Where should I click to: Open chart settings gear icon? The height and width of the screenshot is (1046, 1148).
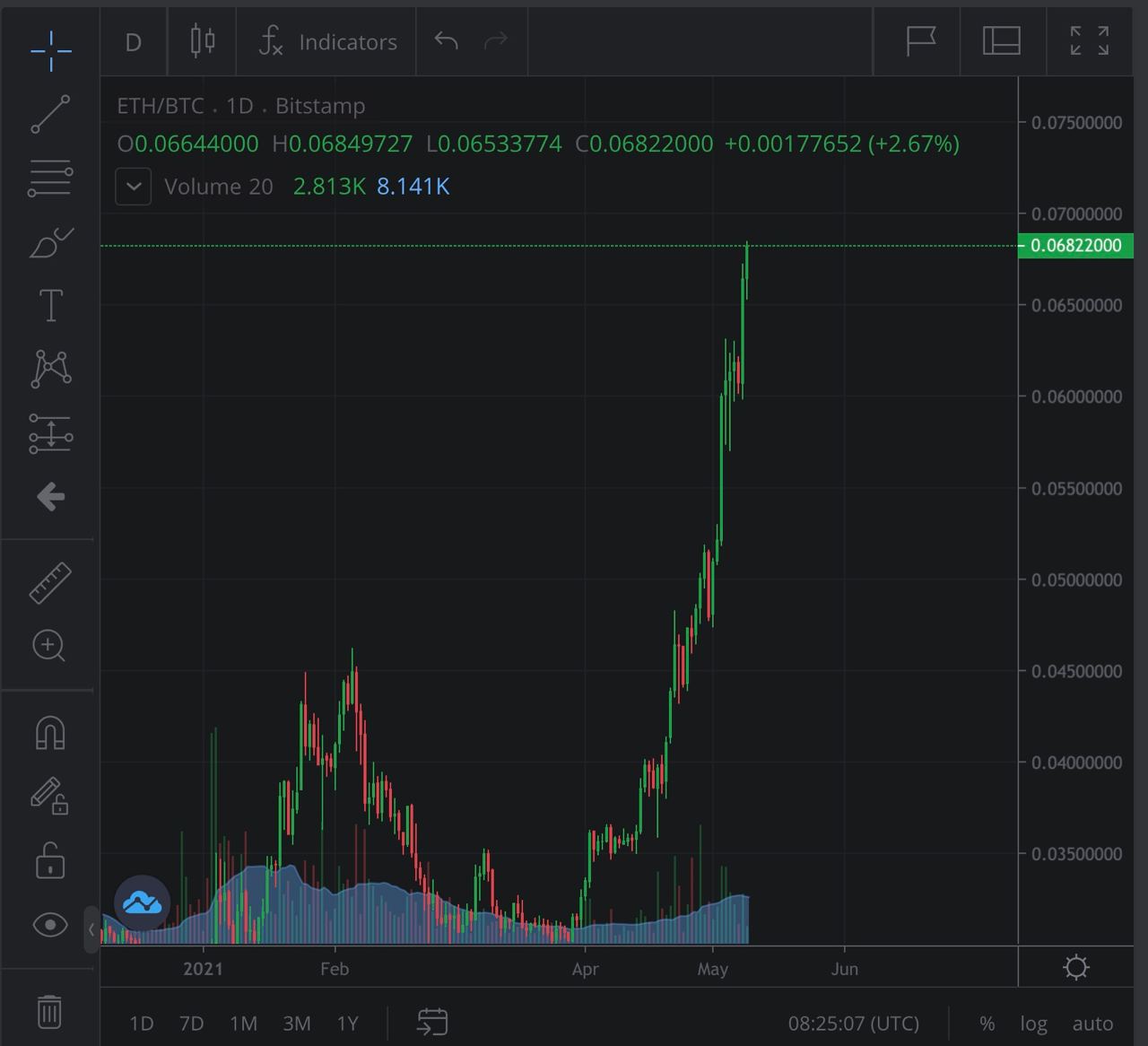1076,967
